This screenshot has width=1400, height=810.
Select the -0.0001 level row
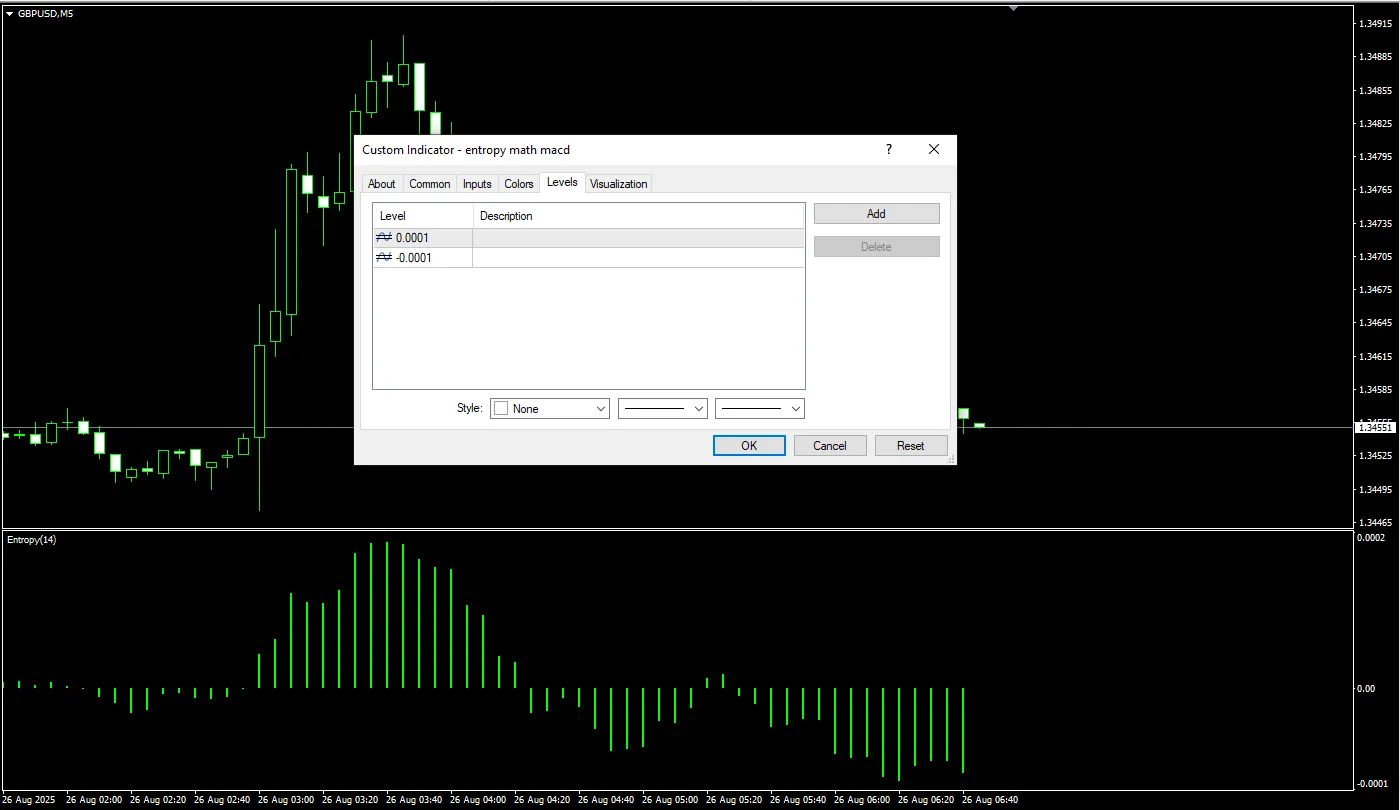click(x=588, y=258)
